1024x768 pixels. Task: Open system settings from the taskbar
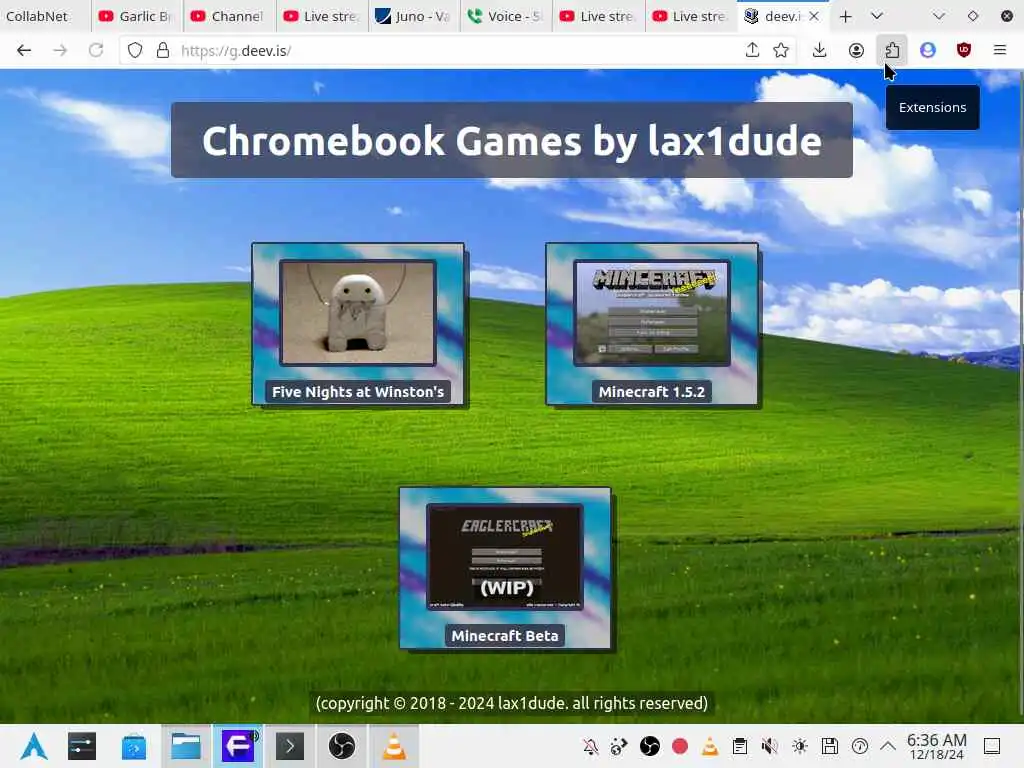pos(82,746)
